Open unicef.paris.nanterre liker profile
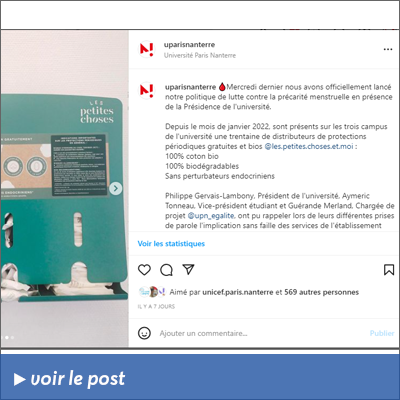Viewport: 400px width, 400px height. pyautogui.click(x=238, y=292)
